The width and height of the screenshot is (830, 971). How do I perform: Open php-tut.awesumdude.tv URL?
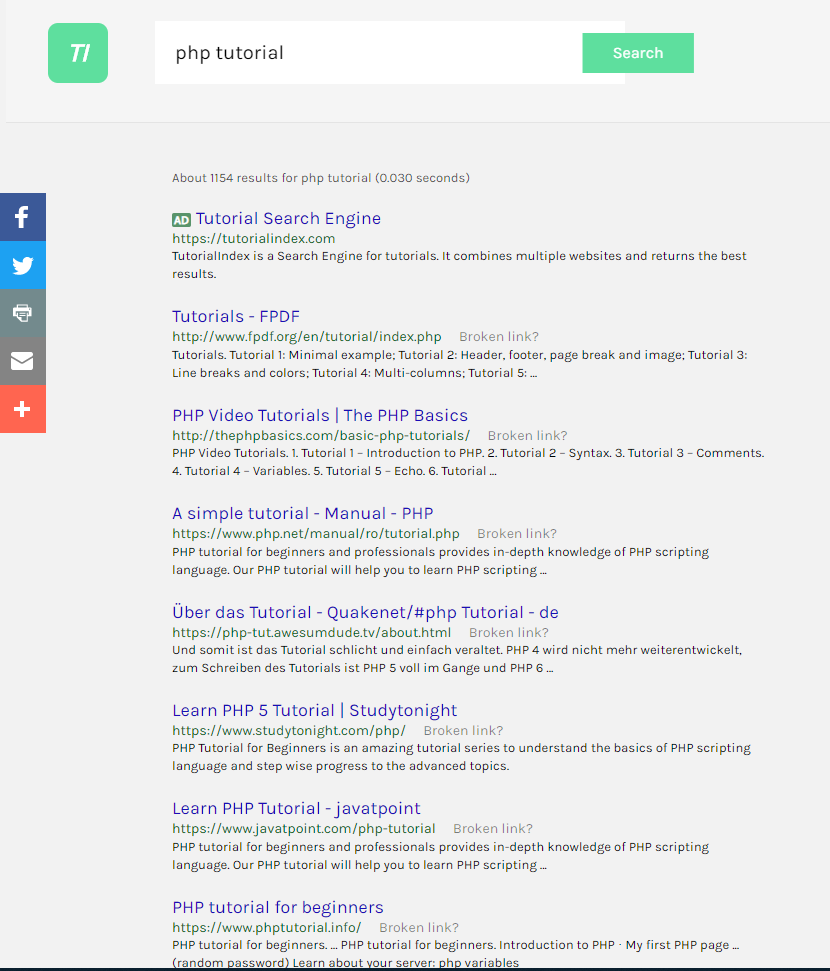click(312, 632)
